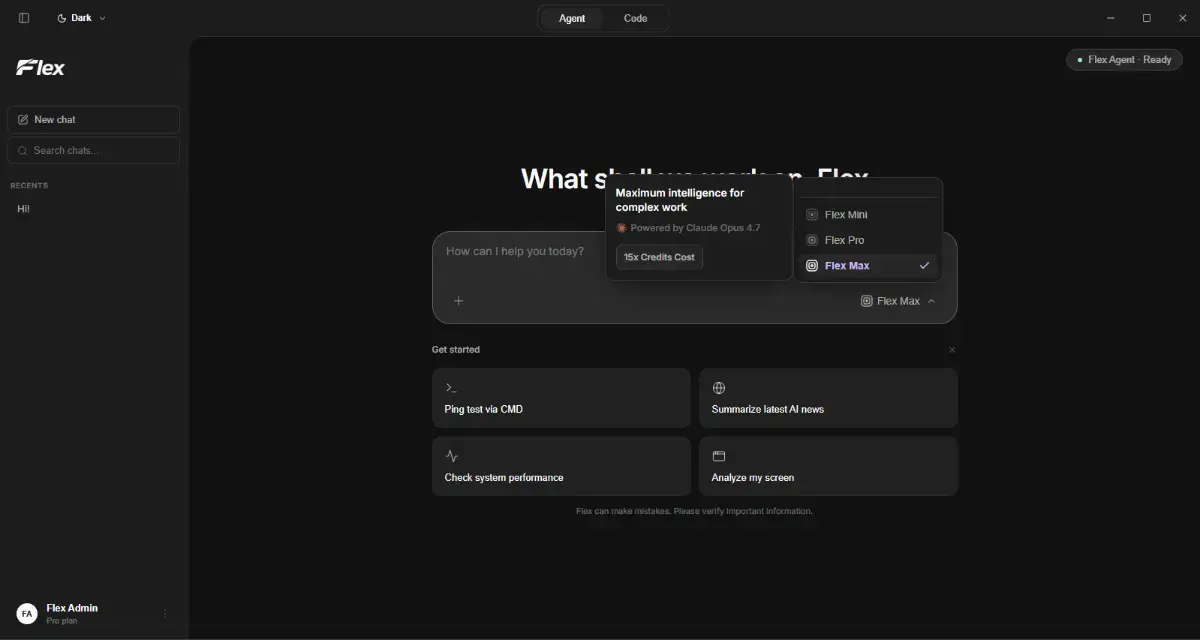
Task: Click the activity pulse icon
Action: [451, 456]
